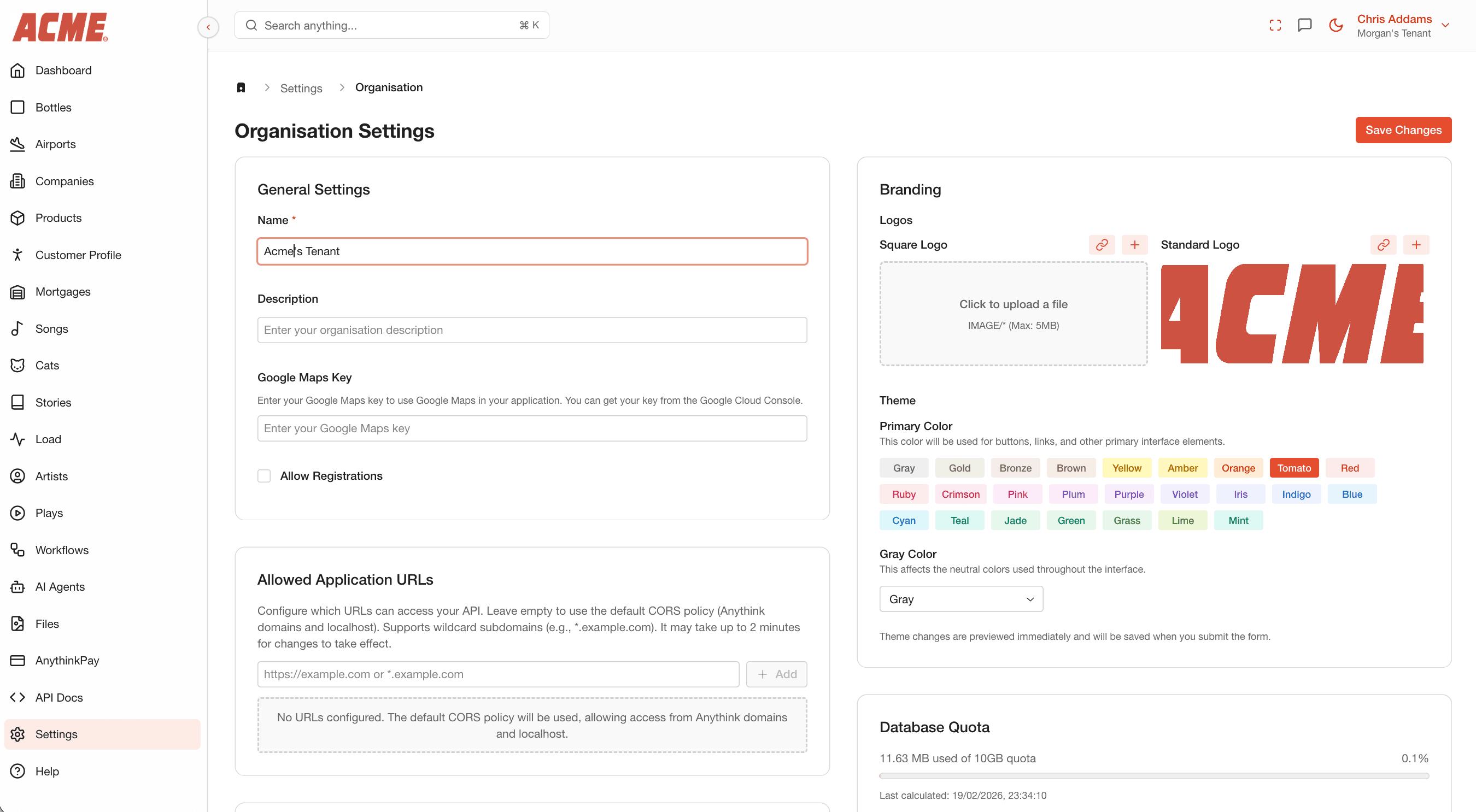Select Settings in the sidebar navigation
Image resolution: width=1476 pixels, height=812 pixels.
pyautogui.click(x=56, y=734)
